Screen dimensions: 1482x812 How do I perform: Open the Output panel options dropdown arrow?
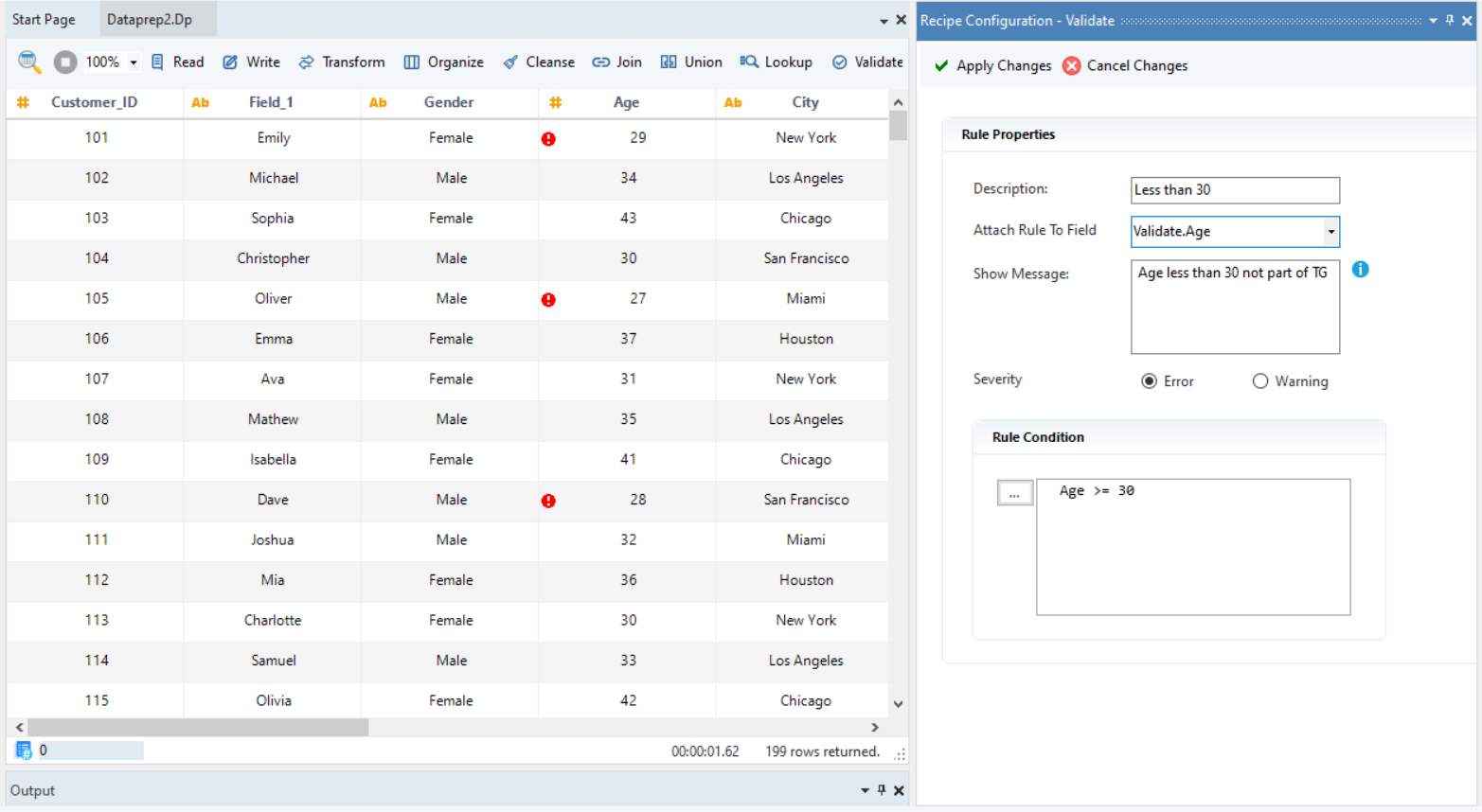click(x=864, y=790)
